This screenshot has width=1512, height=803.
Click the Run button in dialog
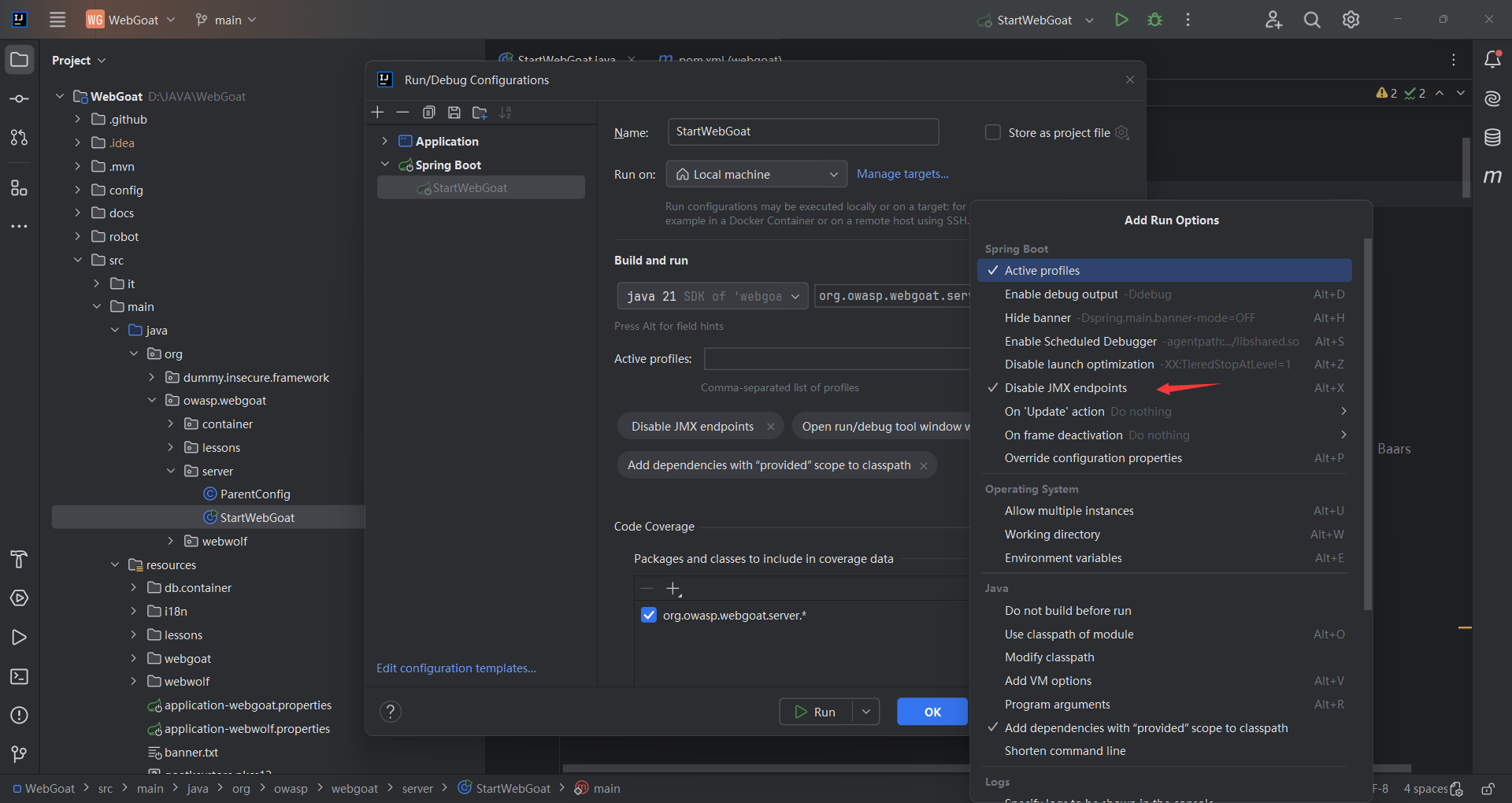pyautogui.click(x=816, y=712)
